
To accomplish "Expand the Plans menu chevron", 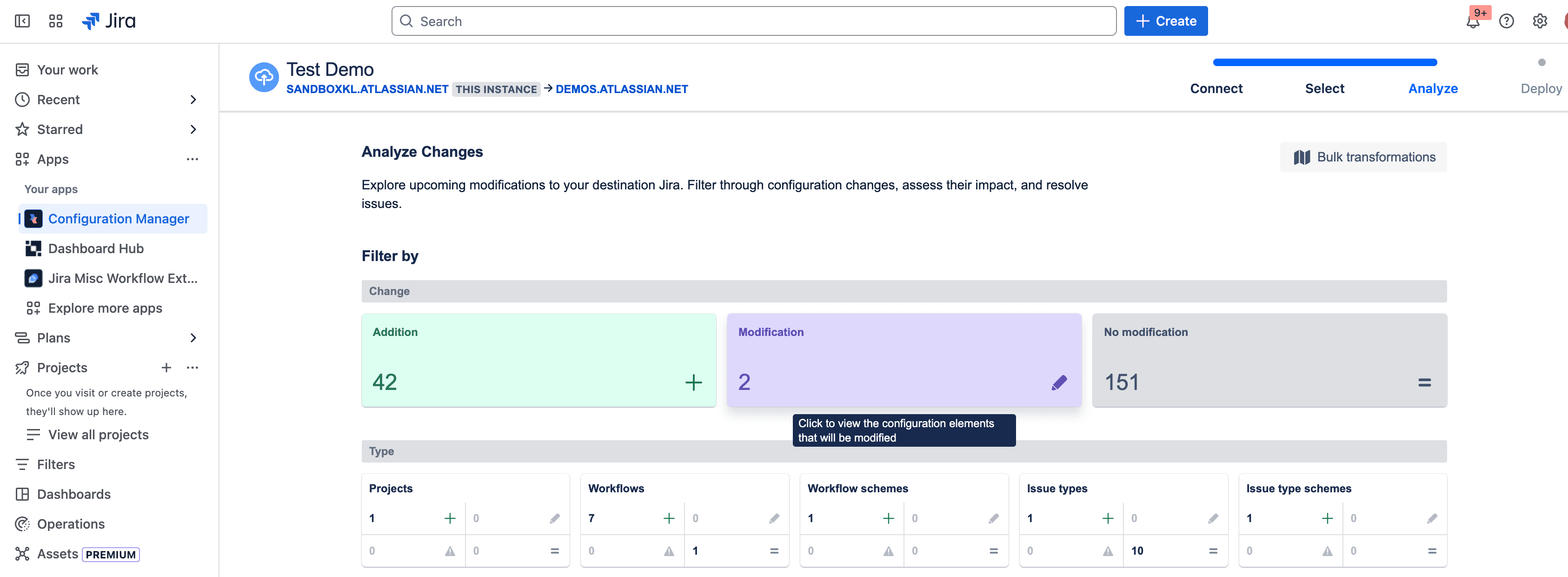I will click(x=193, y=337).
